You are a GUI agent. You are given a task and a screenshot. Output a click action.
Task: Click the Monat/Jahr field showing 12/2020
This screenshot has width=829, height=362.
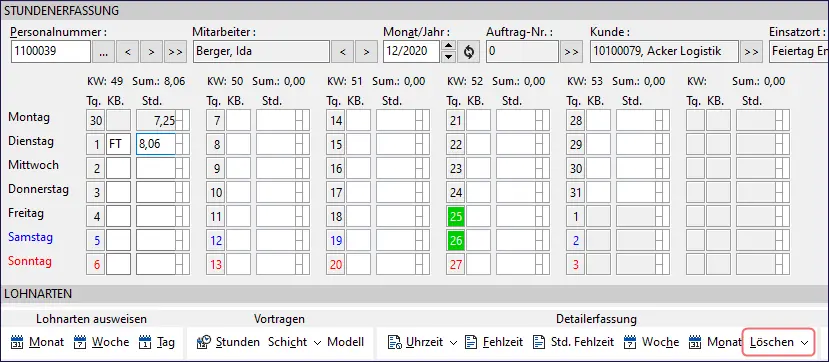(412, 52)
